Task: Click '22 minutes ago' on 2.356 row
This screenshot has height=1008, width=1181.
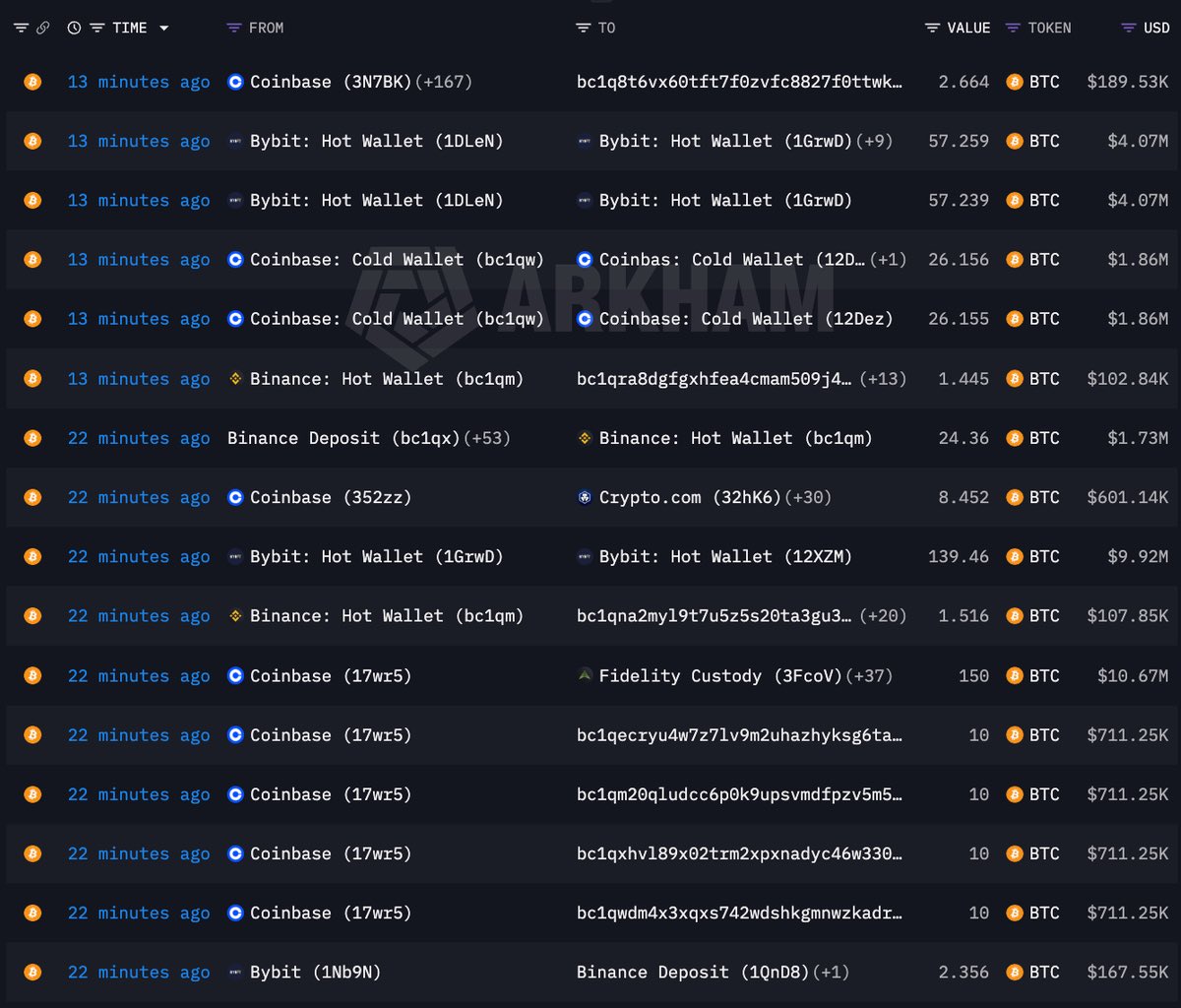Action: (139, 972)
